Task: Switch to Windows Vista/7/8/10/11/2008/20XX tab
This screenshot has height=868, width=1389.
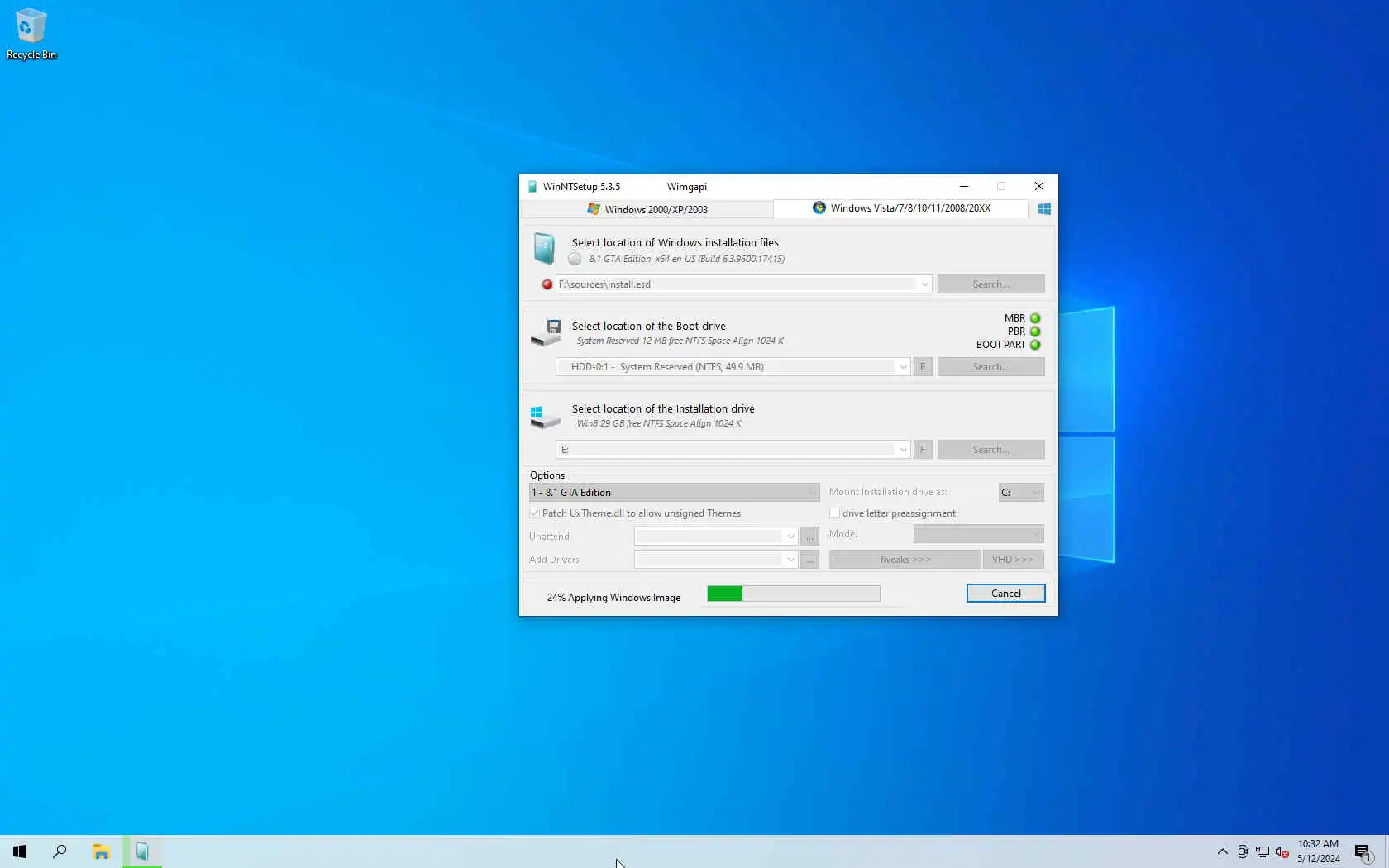Action: [901, 208]
